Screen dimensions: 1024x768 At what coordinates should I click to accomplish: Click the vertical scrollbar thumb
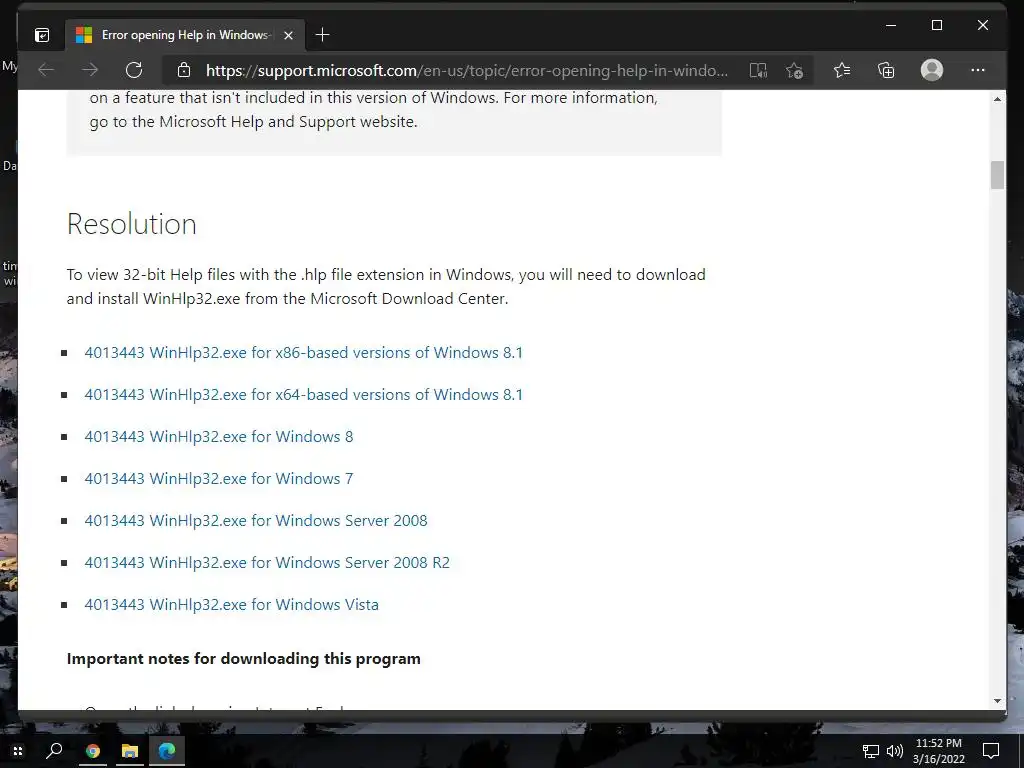[997, 175]
